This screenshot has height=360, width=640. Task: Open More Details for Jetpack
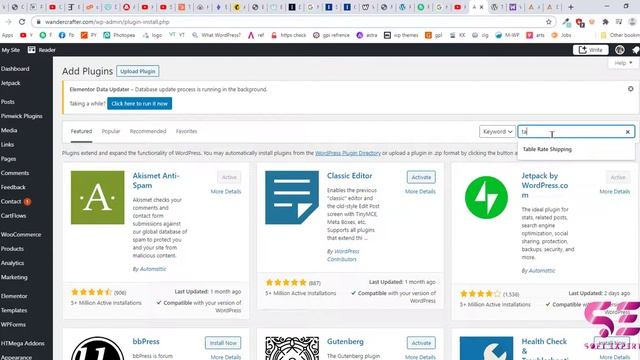614,191
